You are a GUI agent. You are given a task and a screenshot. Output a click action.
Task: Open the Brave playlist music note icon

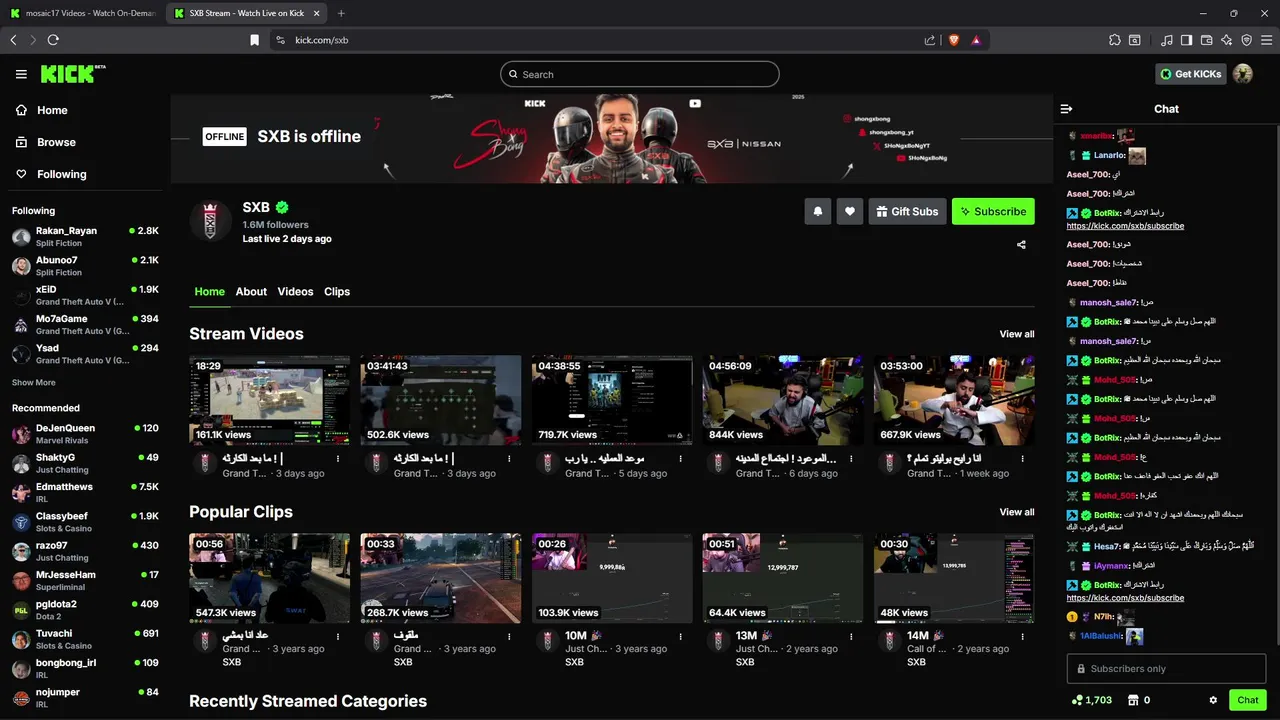pyautogui.click(x=1167, y=40)
